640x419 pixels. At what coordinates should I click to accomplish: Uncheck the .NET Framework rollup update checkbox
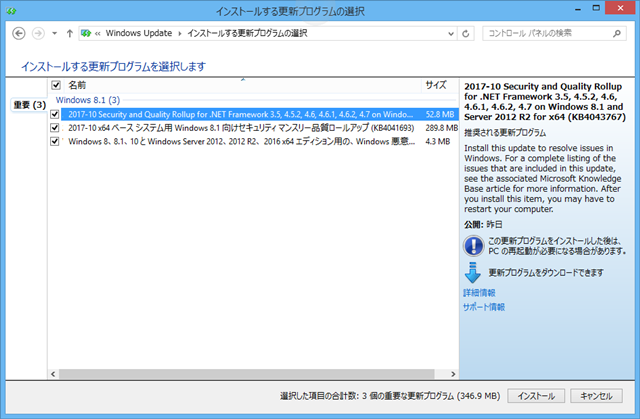55,114
